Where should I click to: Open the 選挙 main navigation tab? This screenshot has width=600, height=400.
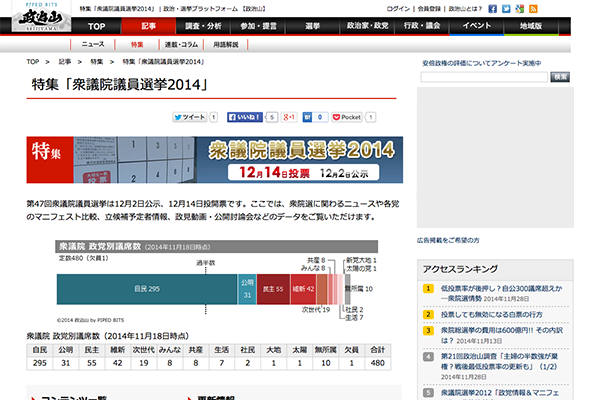(x=312, y=25)
